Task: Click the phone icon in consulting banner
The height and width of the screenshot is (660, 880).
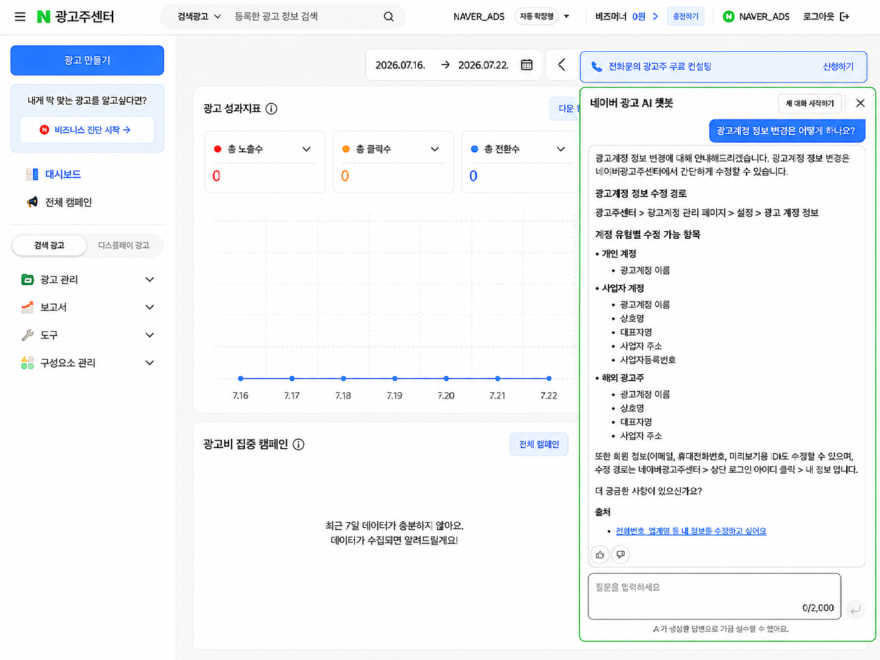Action: (x=597, y=67)
